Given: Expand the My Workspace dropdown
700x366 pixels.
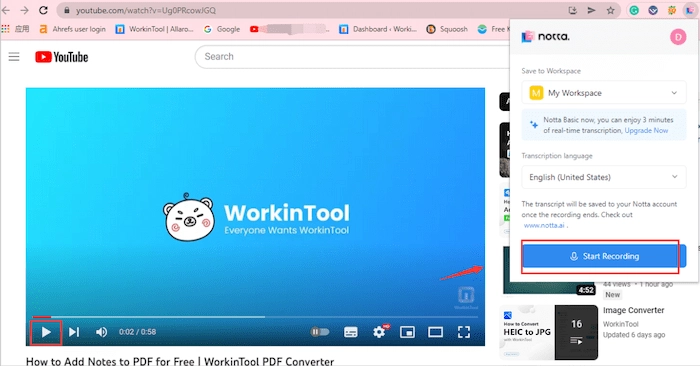Looking at the screenshot, I should [x=604, y=93].
